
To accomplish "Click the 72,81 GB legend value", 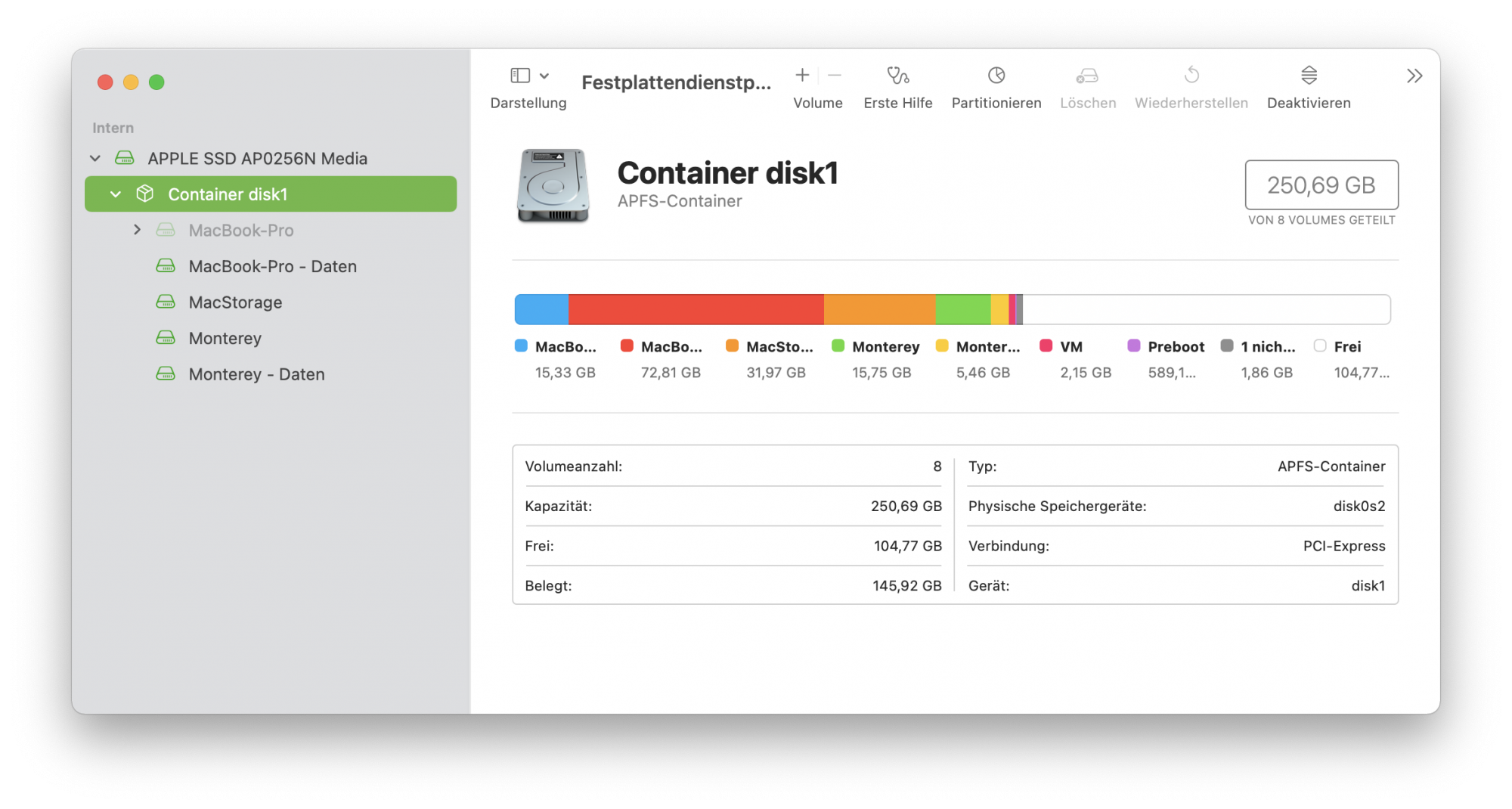I will pyautogui.click(x=671, y=373).
